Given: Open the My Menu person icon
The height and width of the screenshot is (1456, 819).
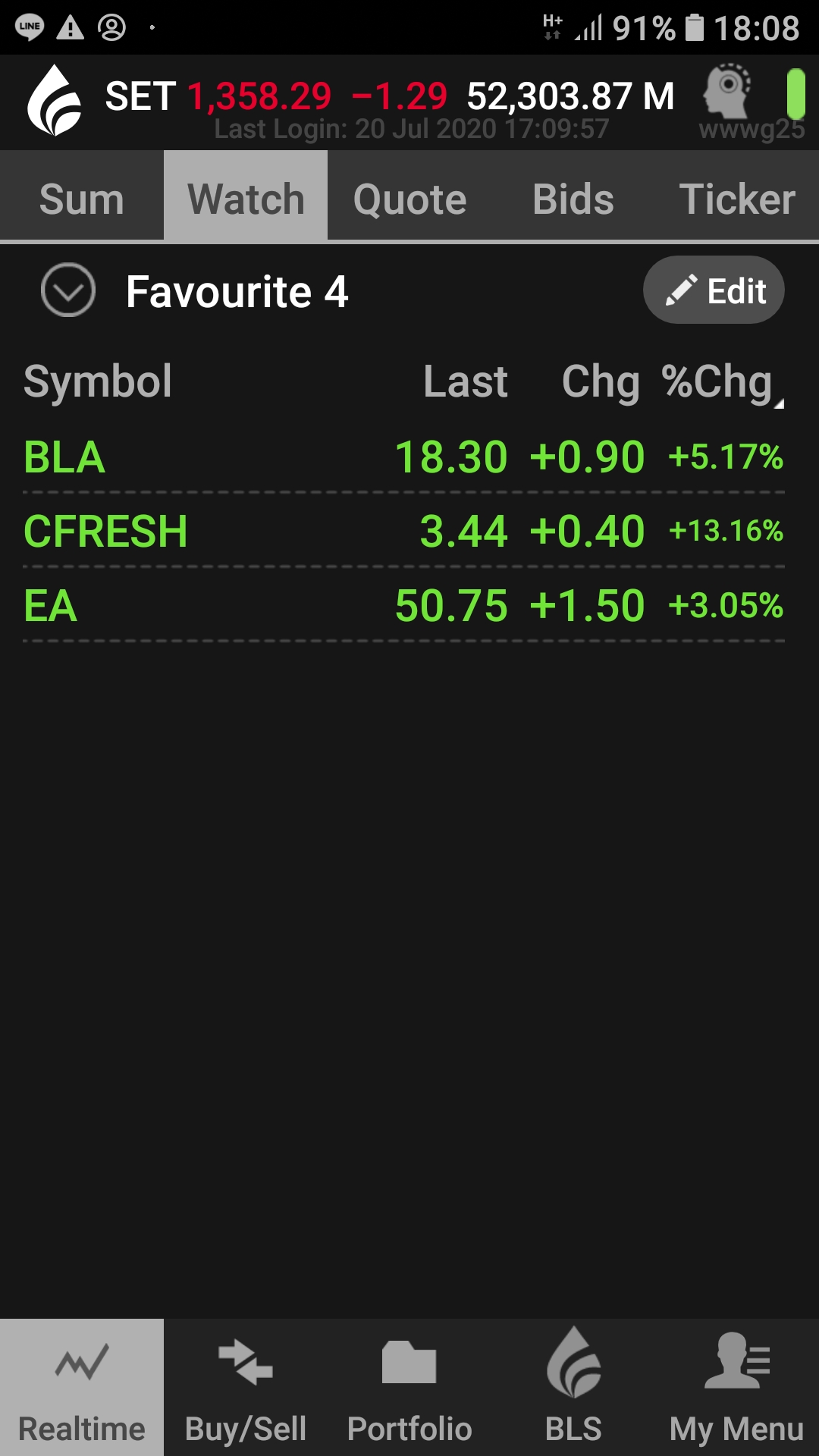Looking at the screenshot, I should [737, 1360].
